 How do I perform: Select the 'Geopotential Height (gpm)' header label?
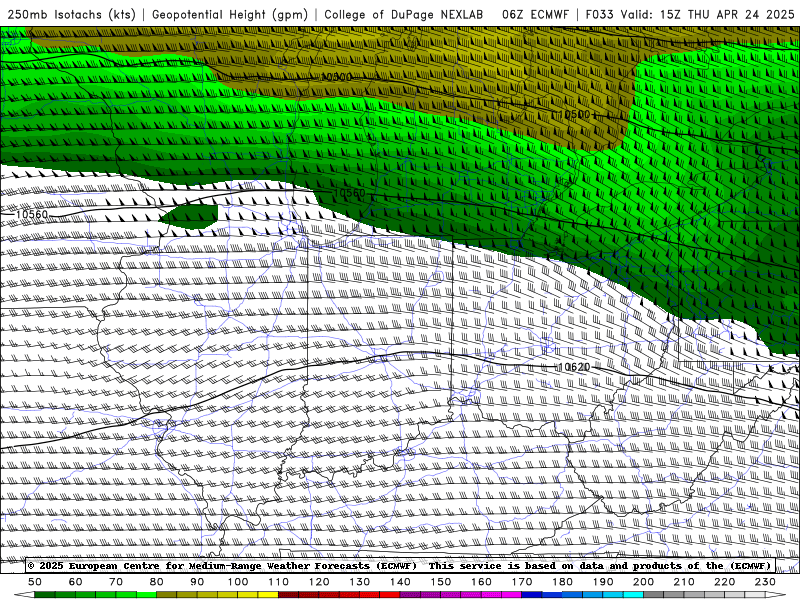click(x=230, y=14)
